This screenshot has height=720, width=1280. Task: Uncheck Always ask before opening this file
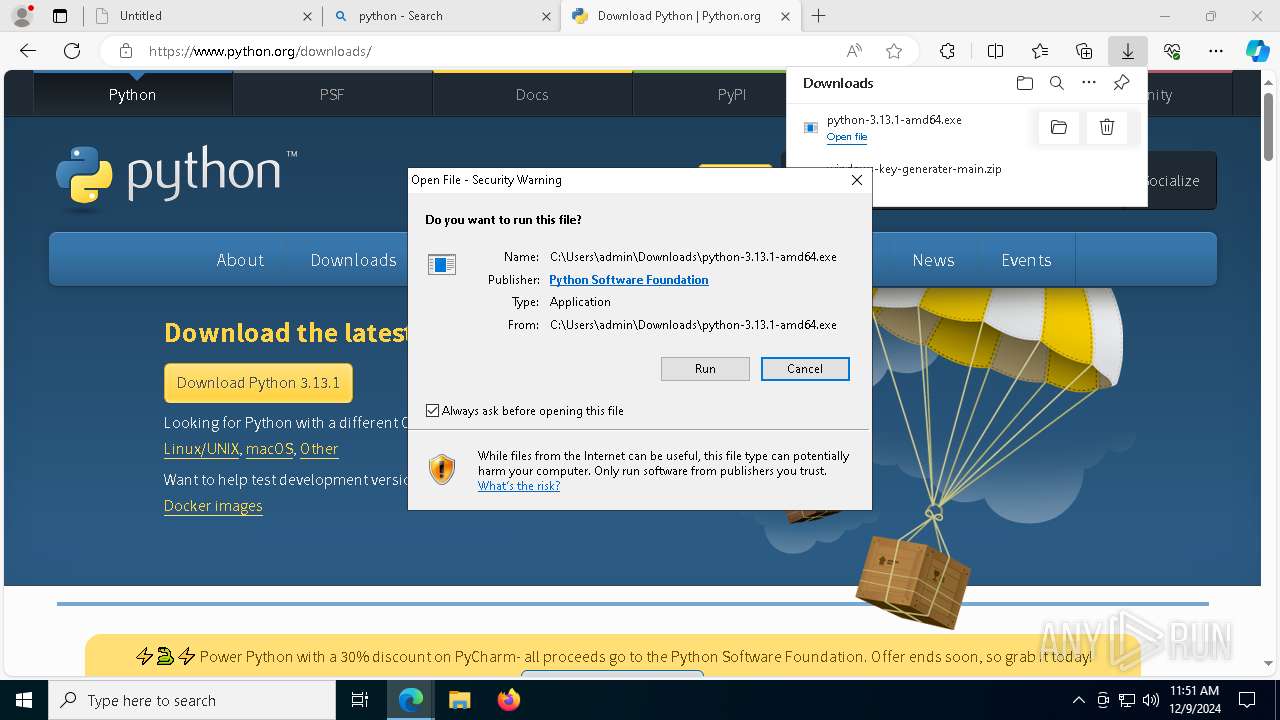(432, 411)
